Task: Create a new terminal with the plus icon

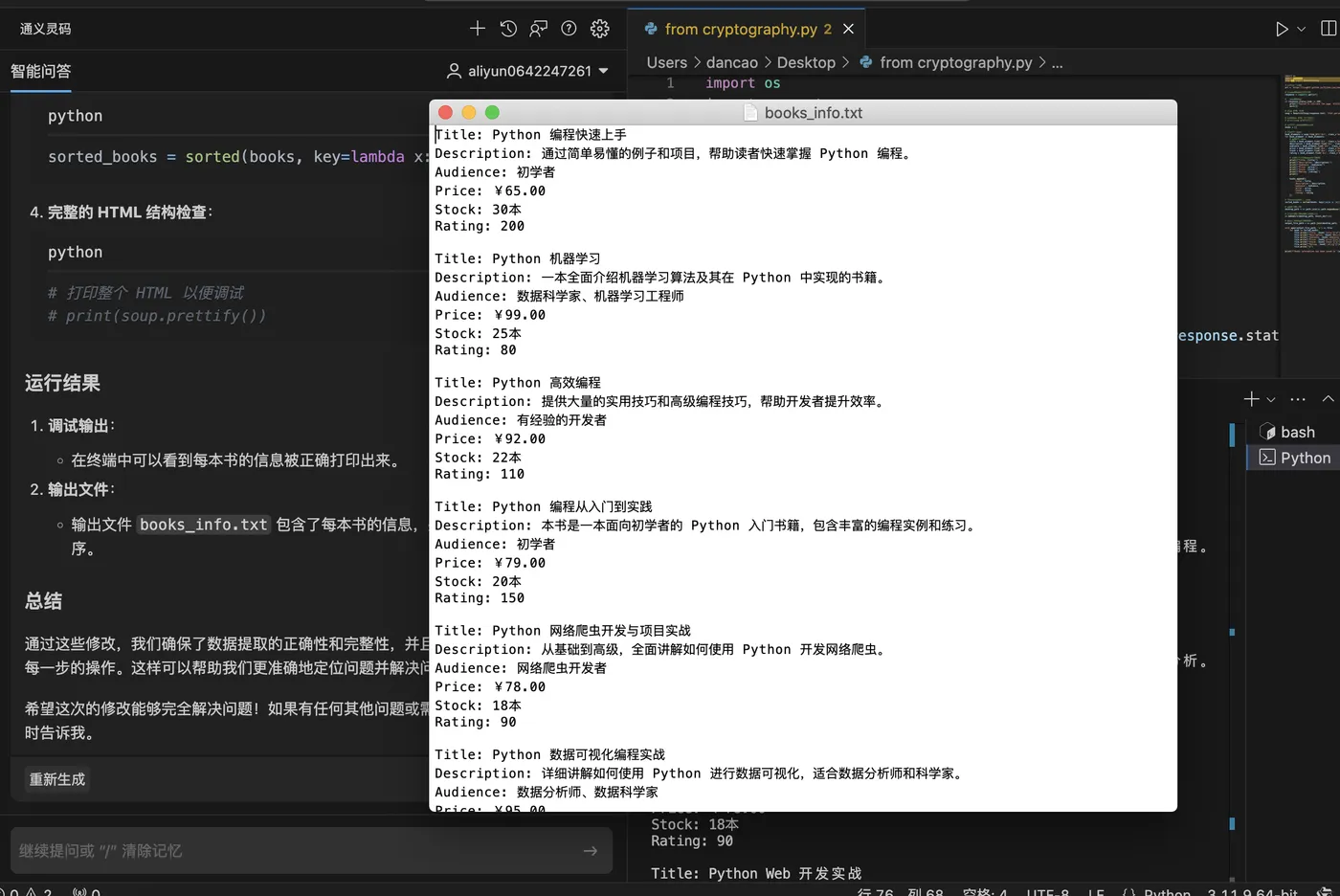Action: point(1251,399)
